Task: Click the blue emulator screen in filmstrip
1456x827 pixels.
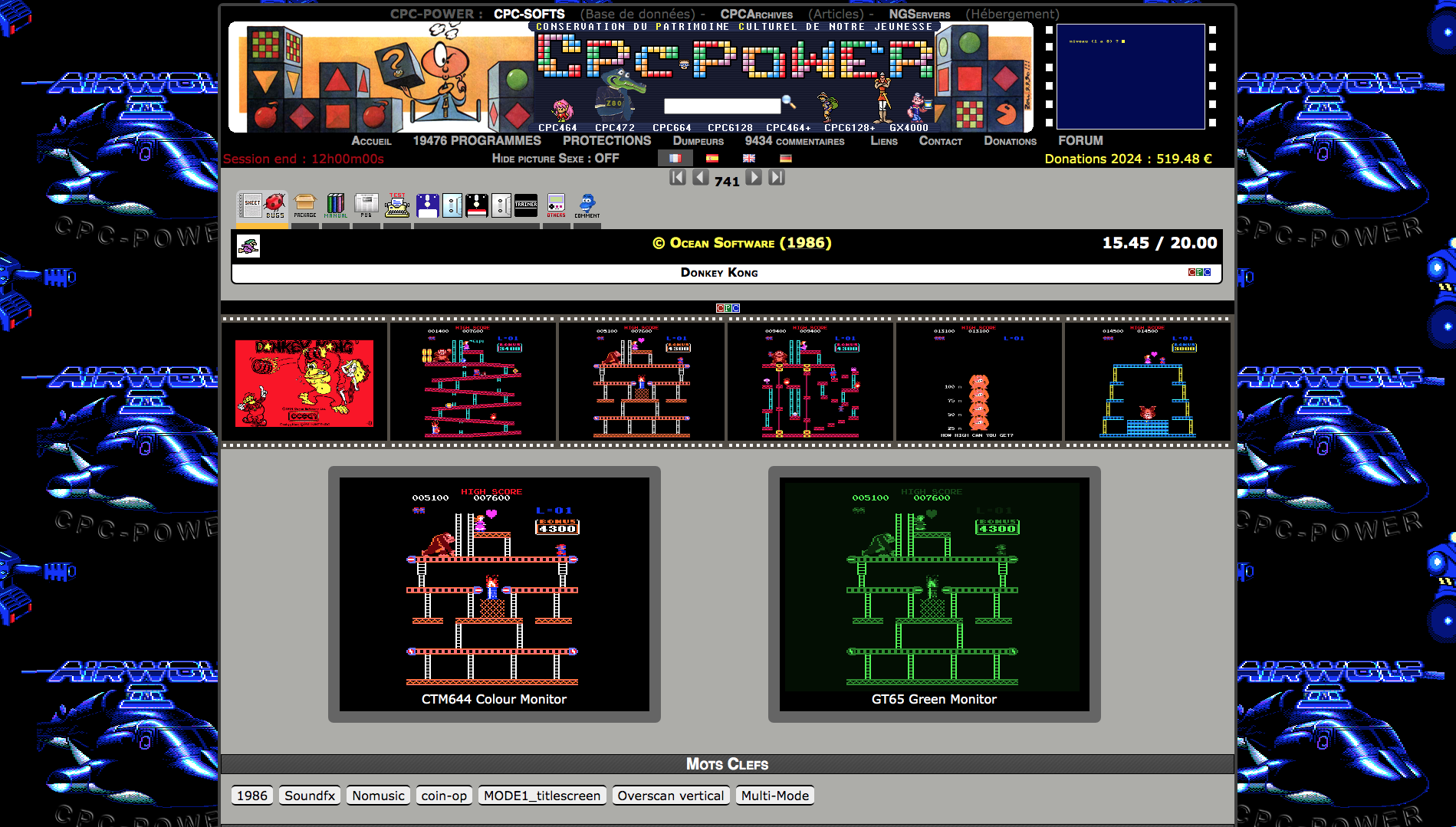Action: point(1131,77)
